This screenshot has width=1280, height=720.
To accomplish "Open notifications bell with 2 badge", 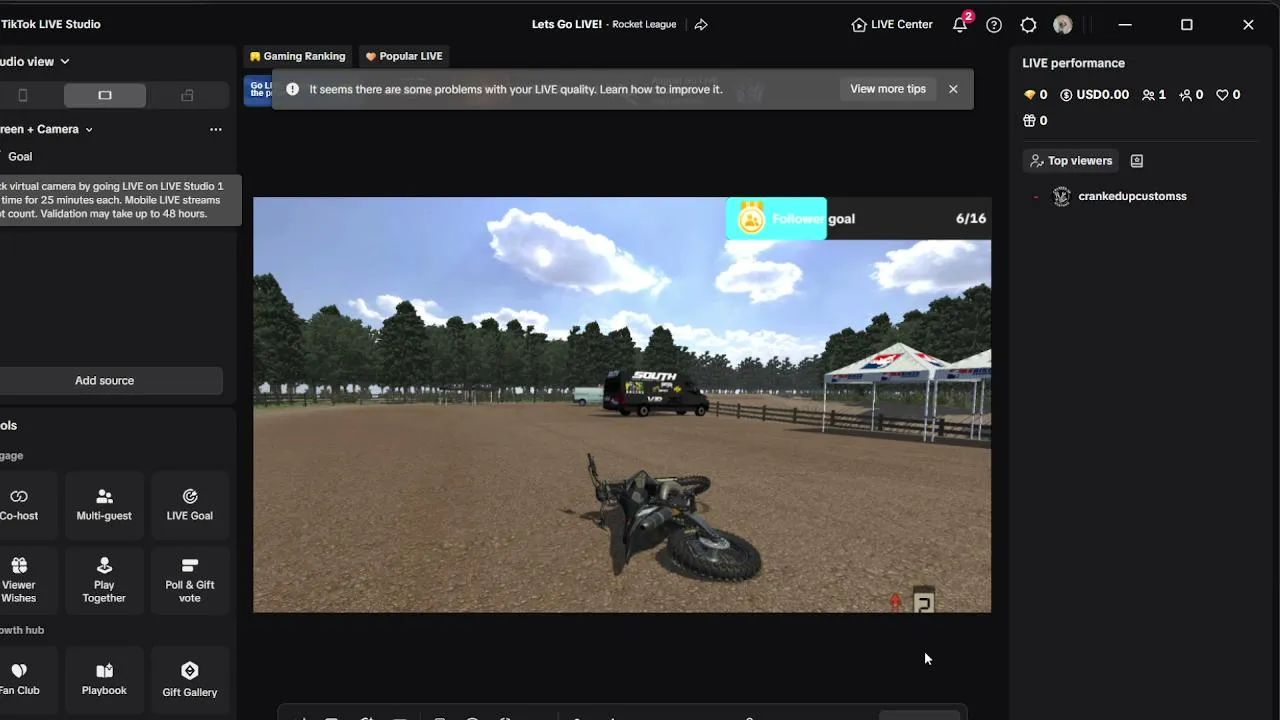I will [960, 24].
